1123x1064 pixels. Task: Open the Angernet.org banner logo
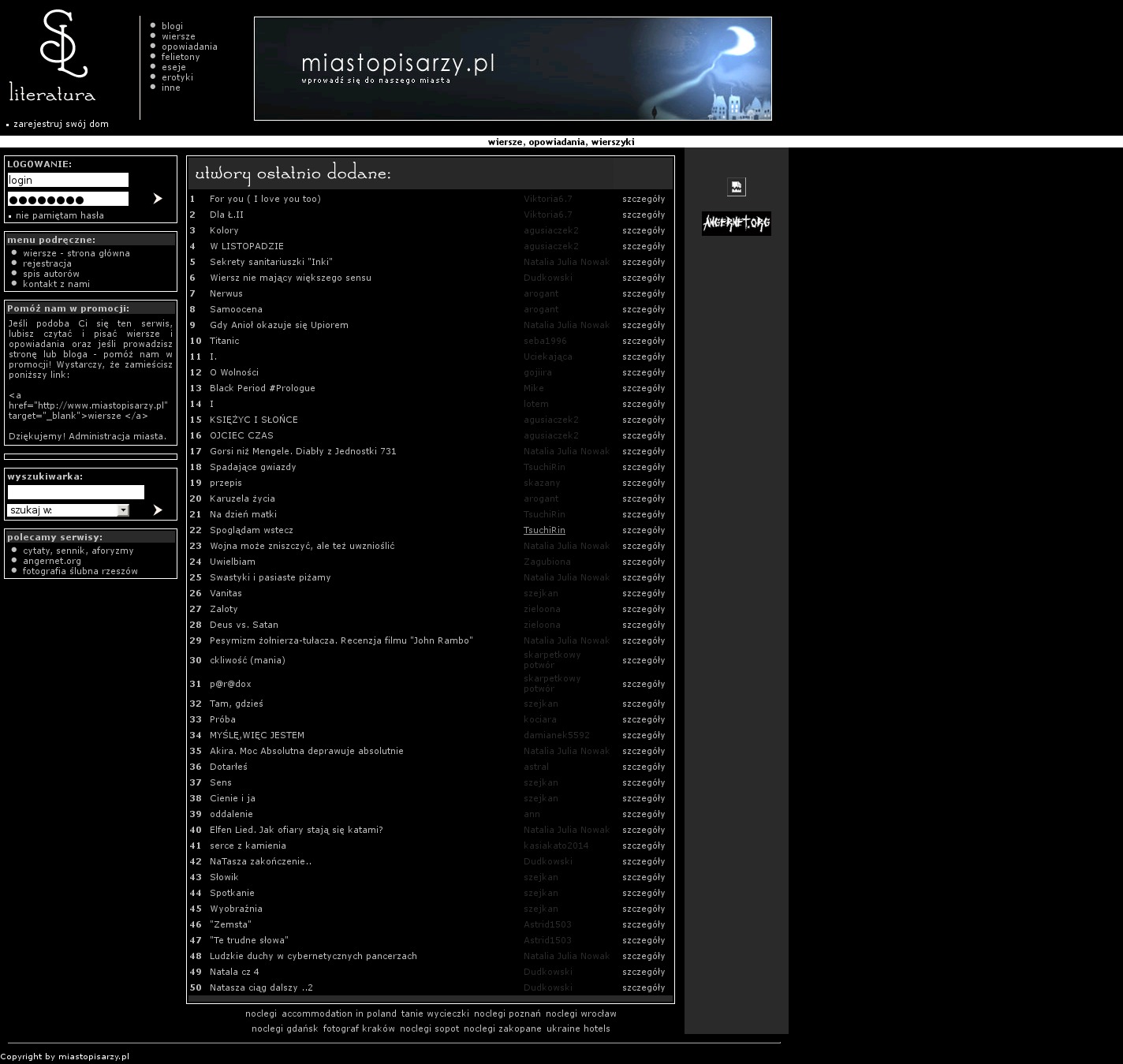tap(736, 223)
